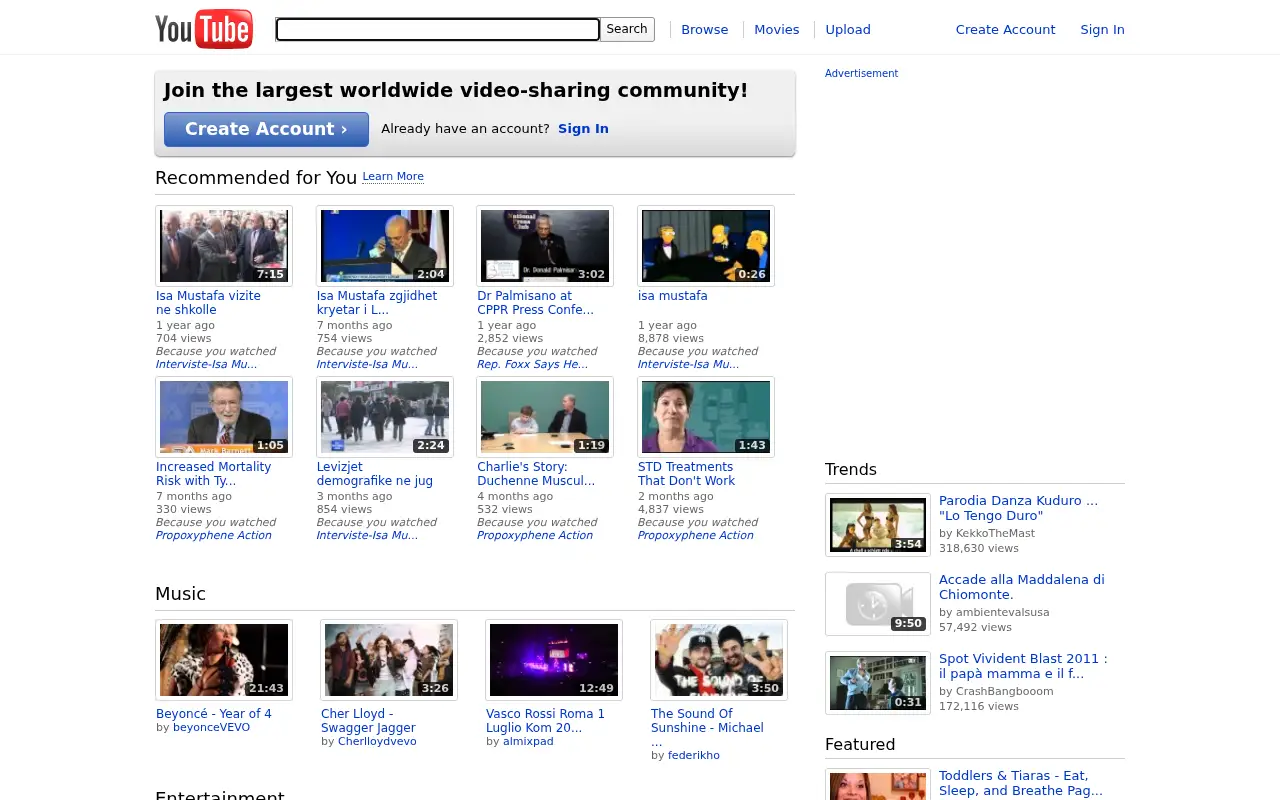Click the YouTube logo
This screenshot has height=800, width=1280.
[204, 29]
